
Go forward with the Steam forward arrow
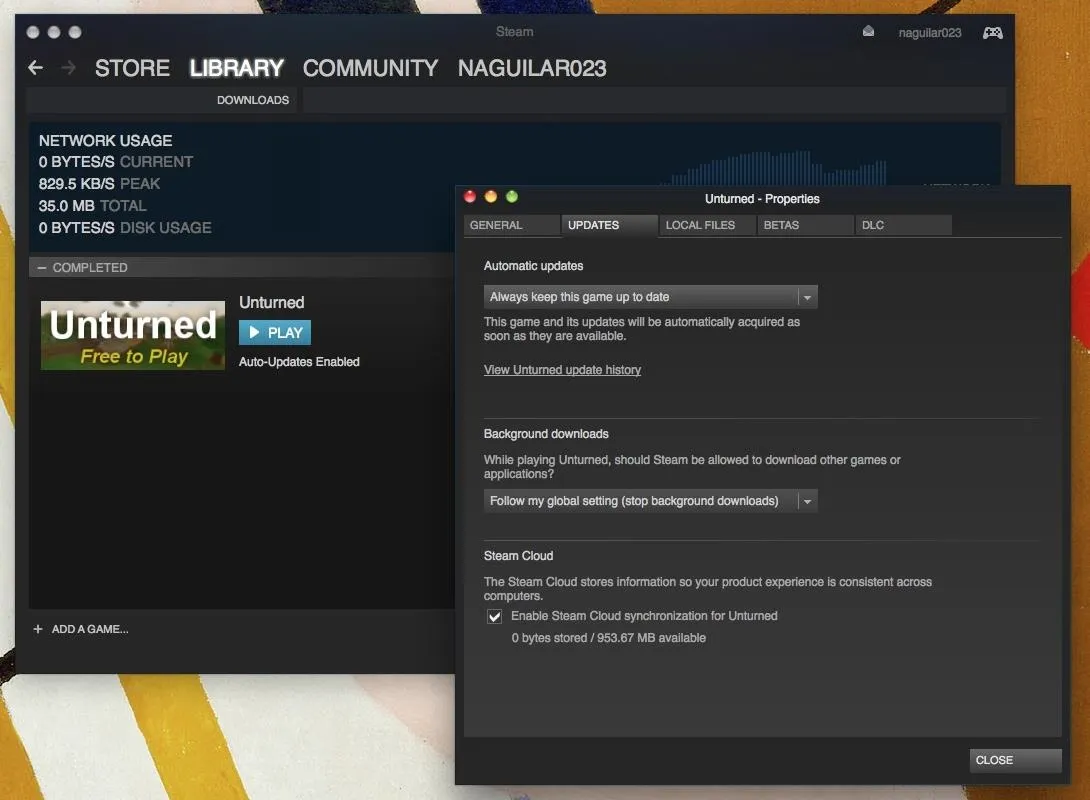click(68, 67)
